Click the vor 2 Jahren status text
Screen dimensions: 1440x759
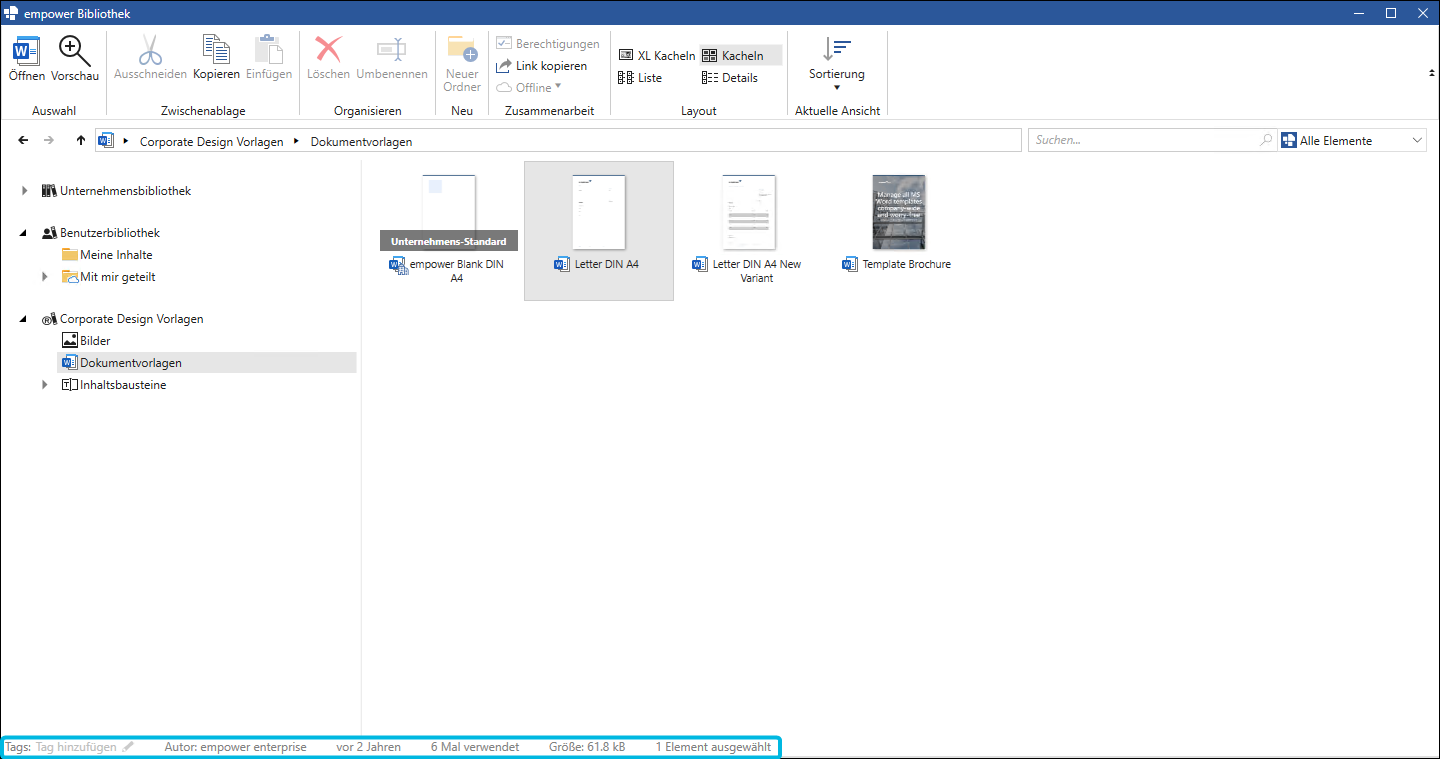368,747
